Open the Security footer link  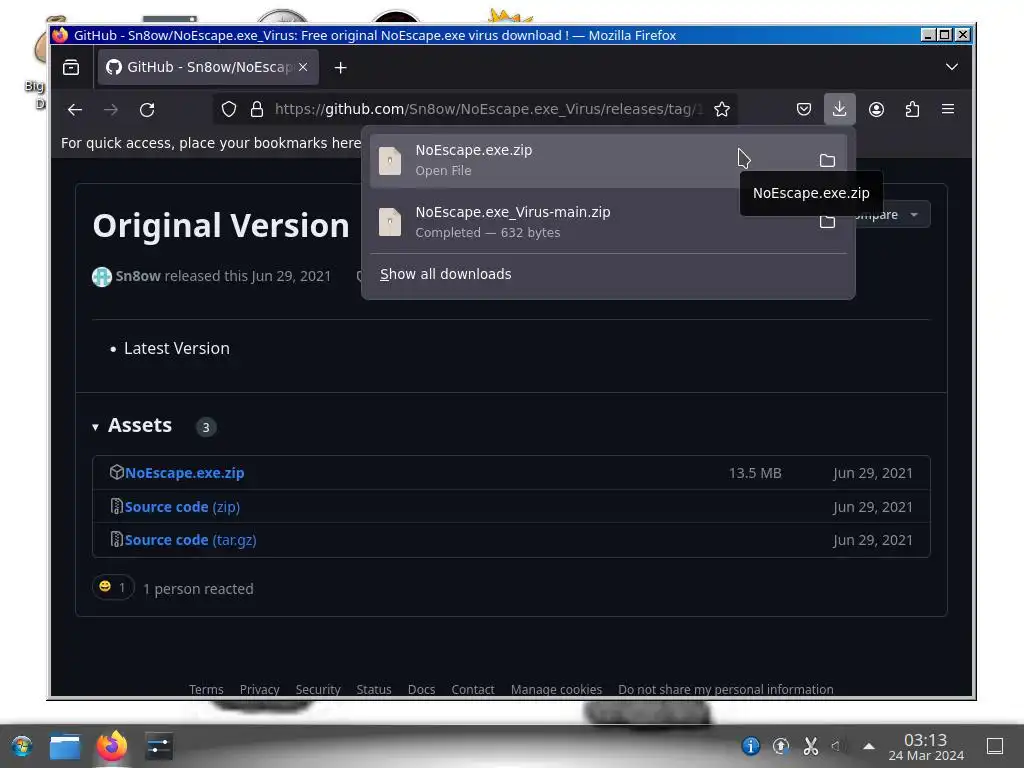coord(318,690)
